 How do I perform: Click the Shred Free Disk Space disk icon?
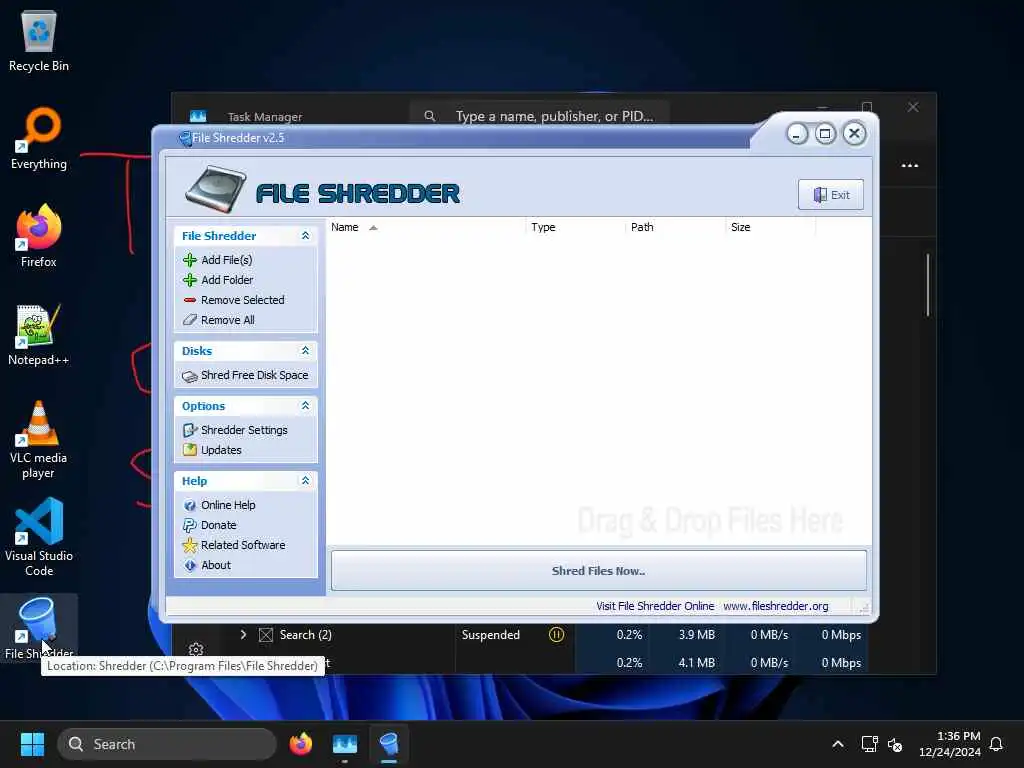point(189,376)
